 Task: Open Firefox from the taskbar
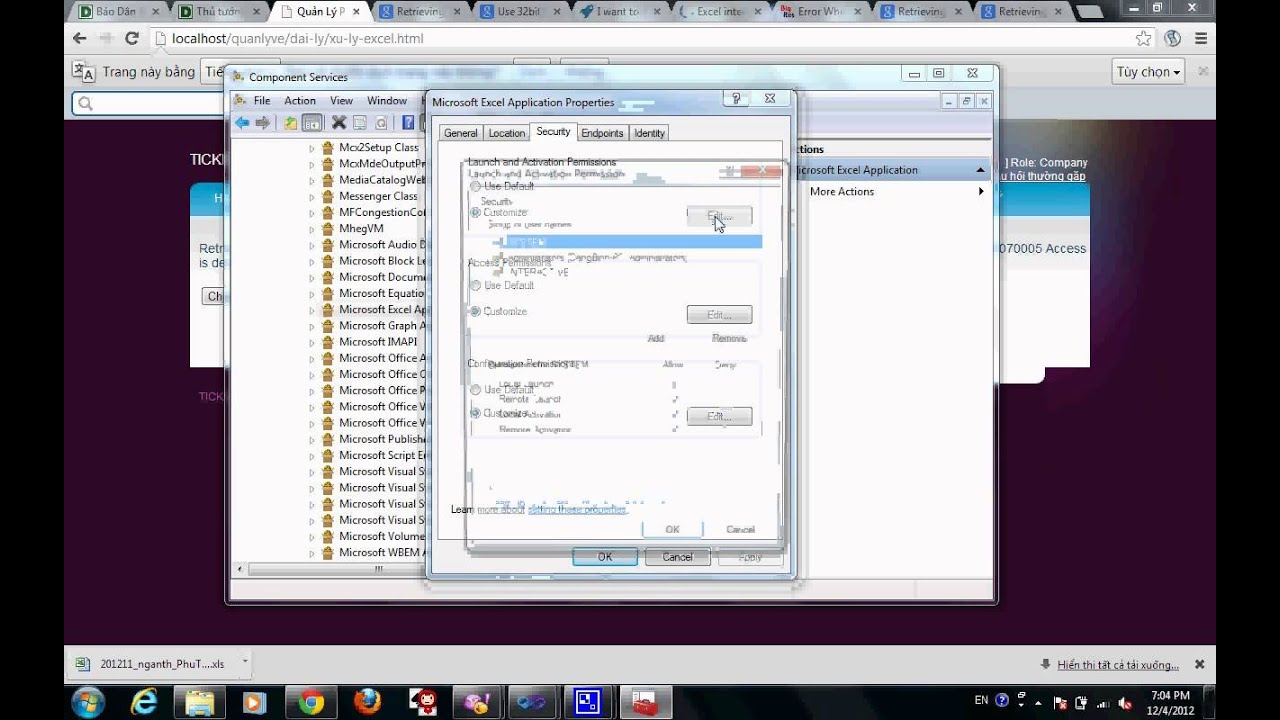point(367,702)
